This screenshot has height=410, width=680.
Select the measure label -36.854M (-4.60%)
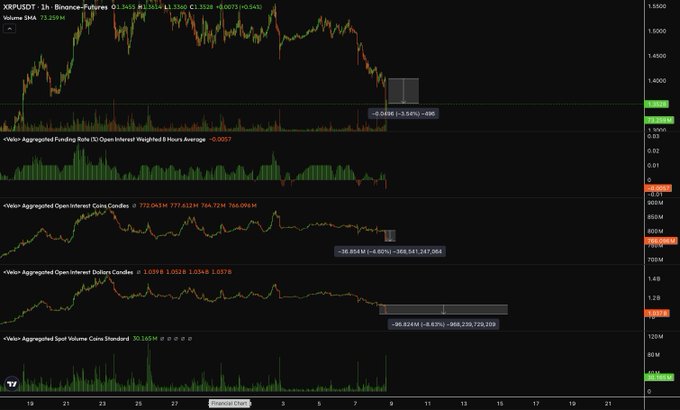[389, 252]
